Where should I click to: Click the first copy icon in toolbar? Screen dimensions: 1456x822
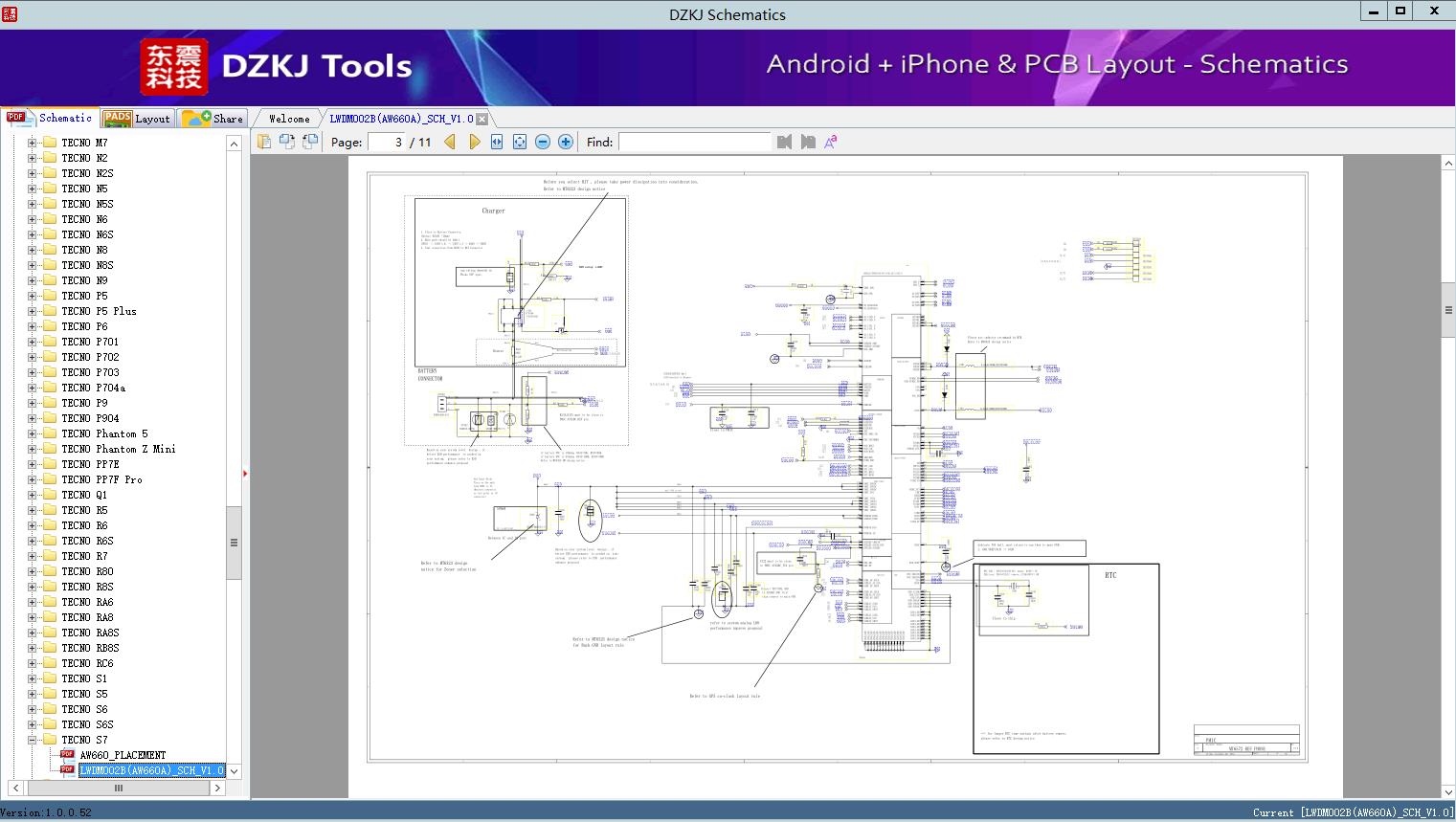point(264,142)
